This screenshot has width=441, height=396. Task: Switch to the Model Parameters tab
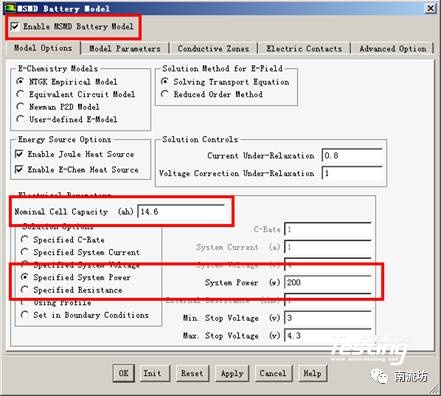coord(125,49)
